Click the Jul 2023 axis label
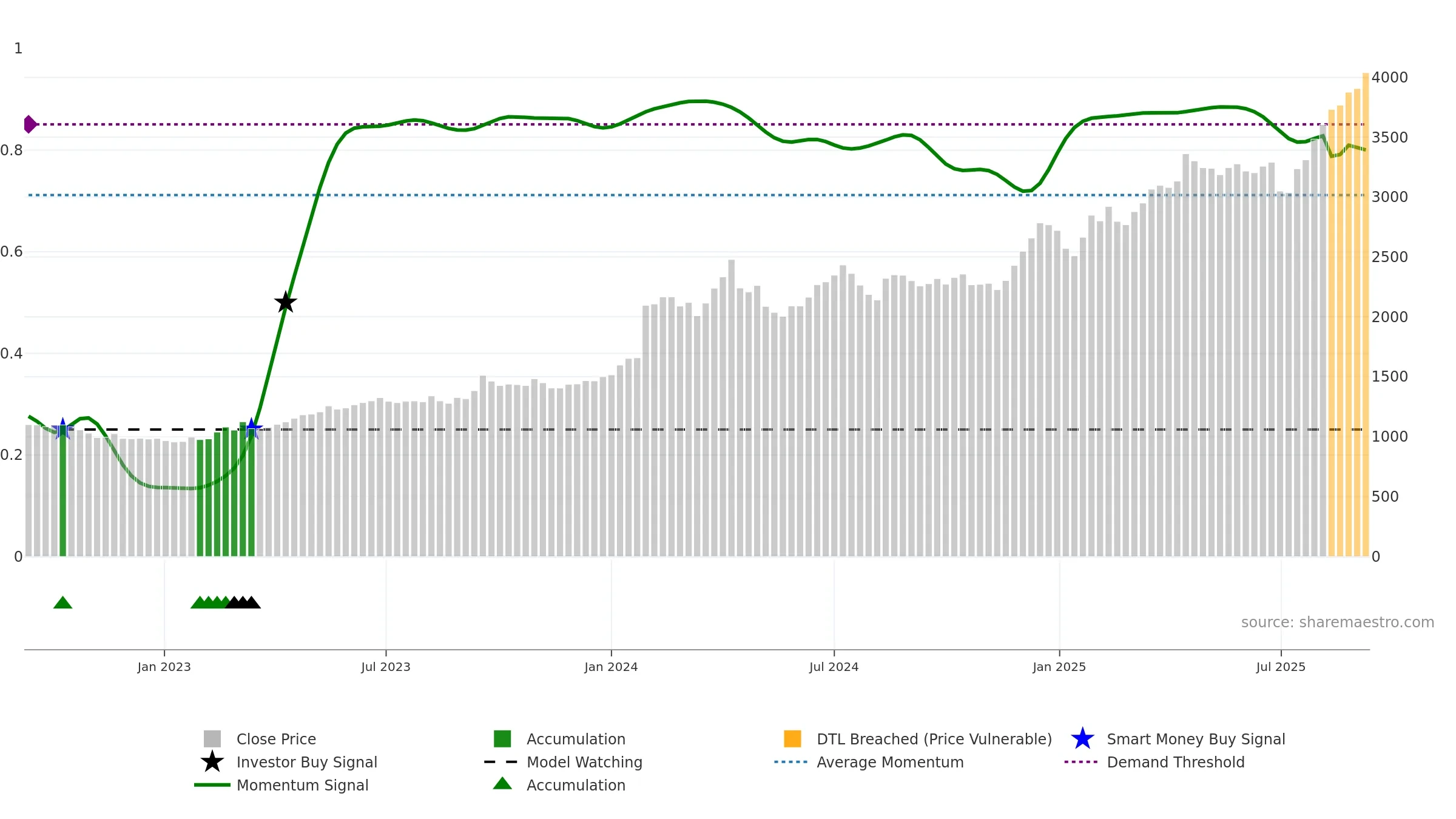 tap(386, 667)
